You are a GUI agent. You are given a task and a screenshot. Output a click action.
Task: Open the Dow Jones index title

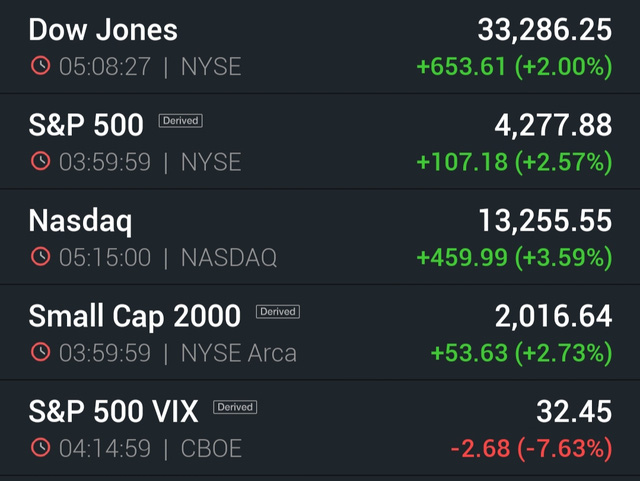point(103,30)
